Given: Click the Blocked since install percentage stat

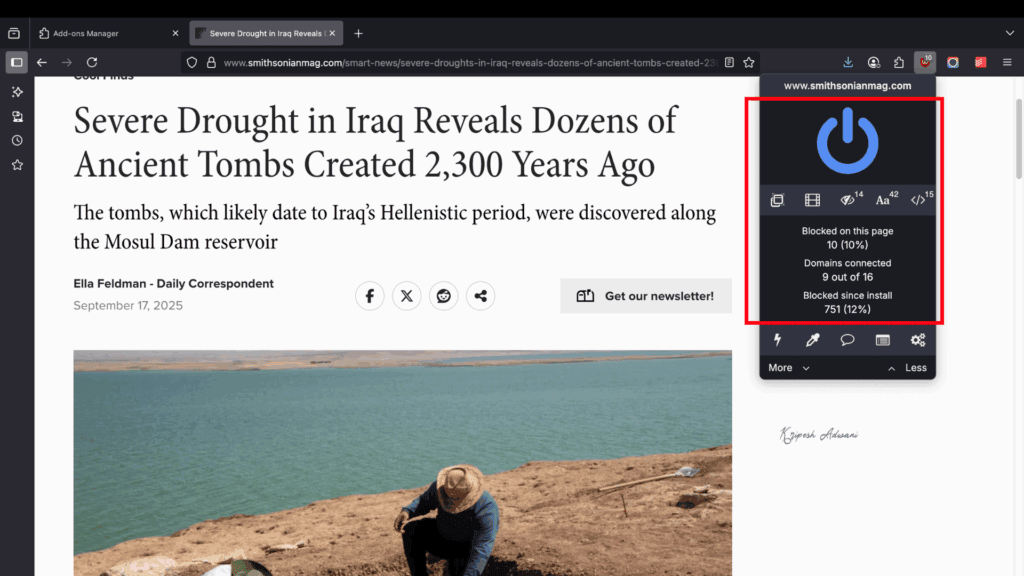Looking at the screenshot, I should [847, 309].
